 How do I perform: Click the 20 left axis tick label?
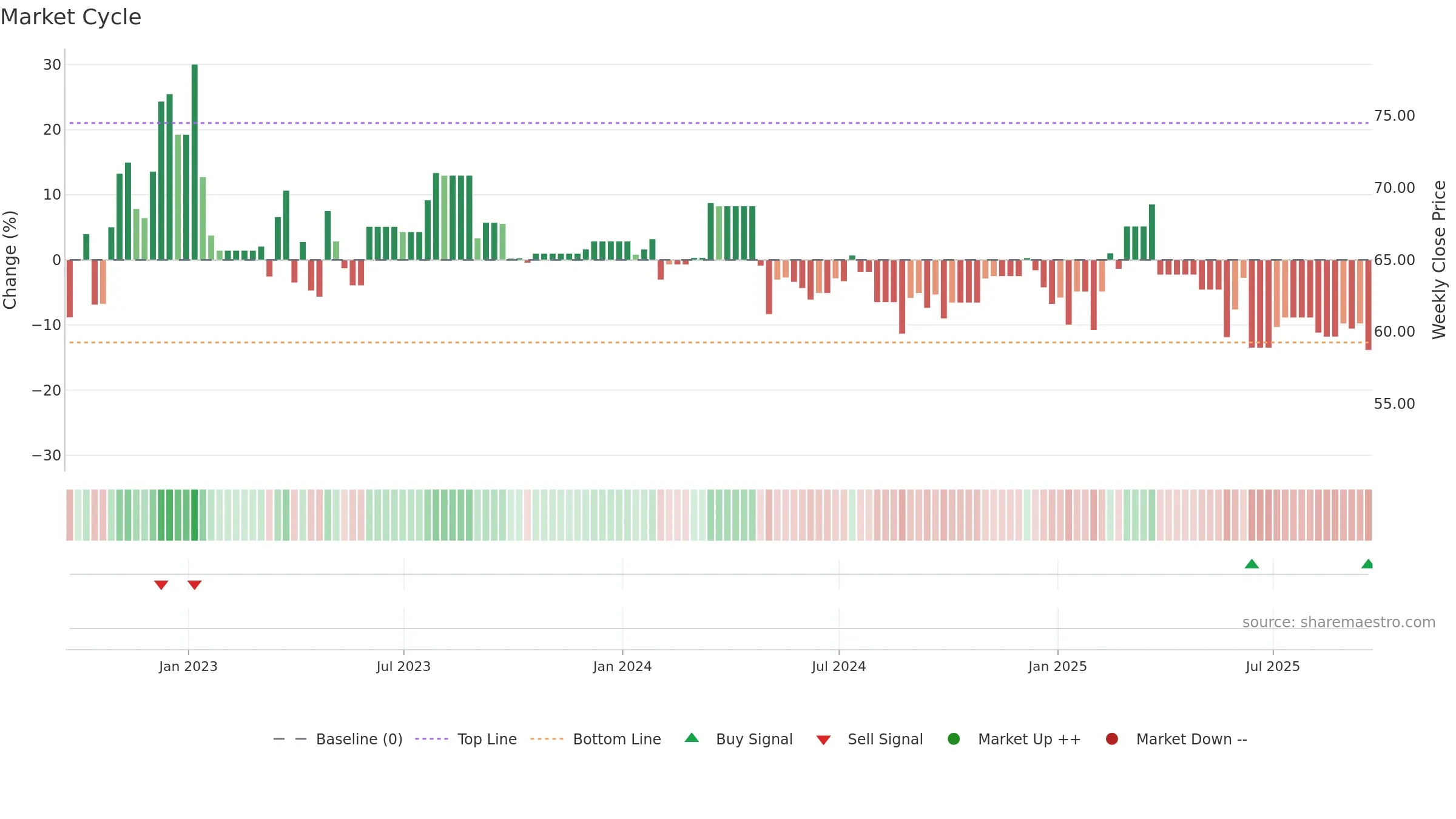[52, 130]
